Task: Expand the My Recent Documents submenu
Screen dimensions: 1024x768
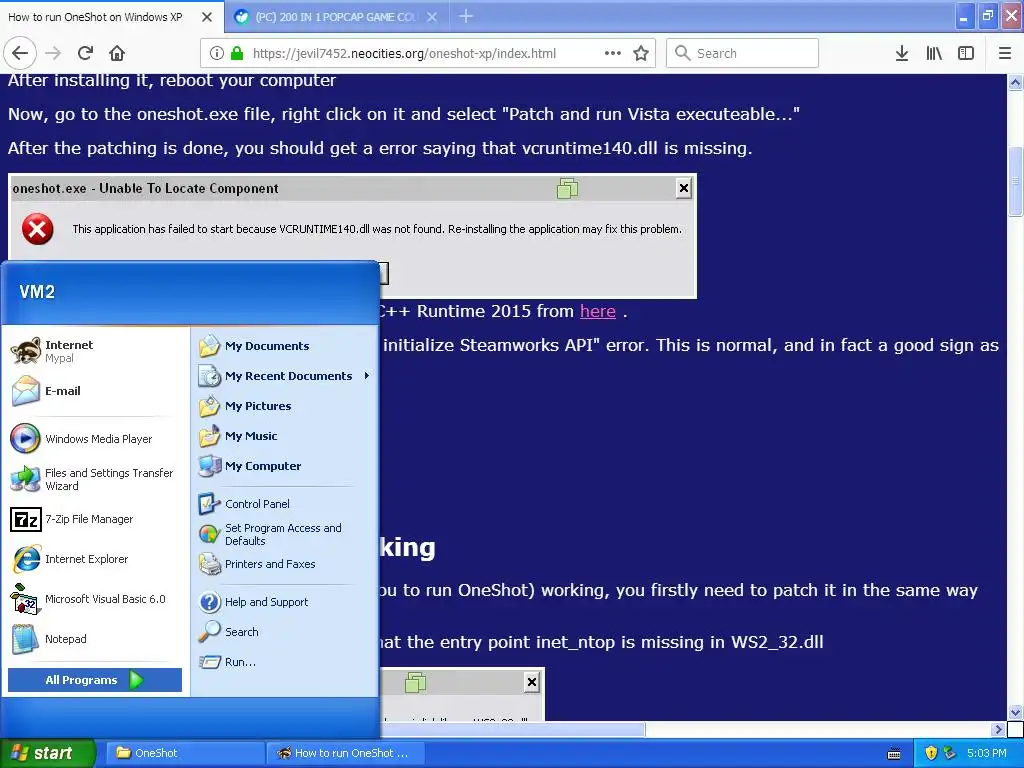Action: [284, 376]
